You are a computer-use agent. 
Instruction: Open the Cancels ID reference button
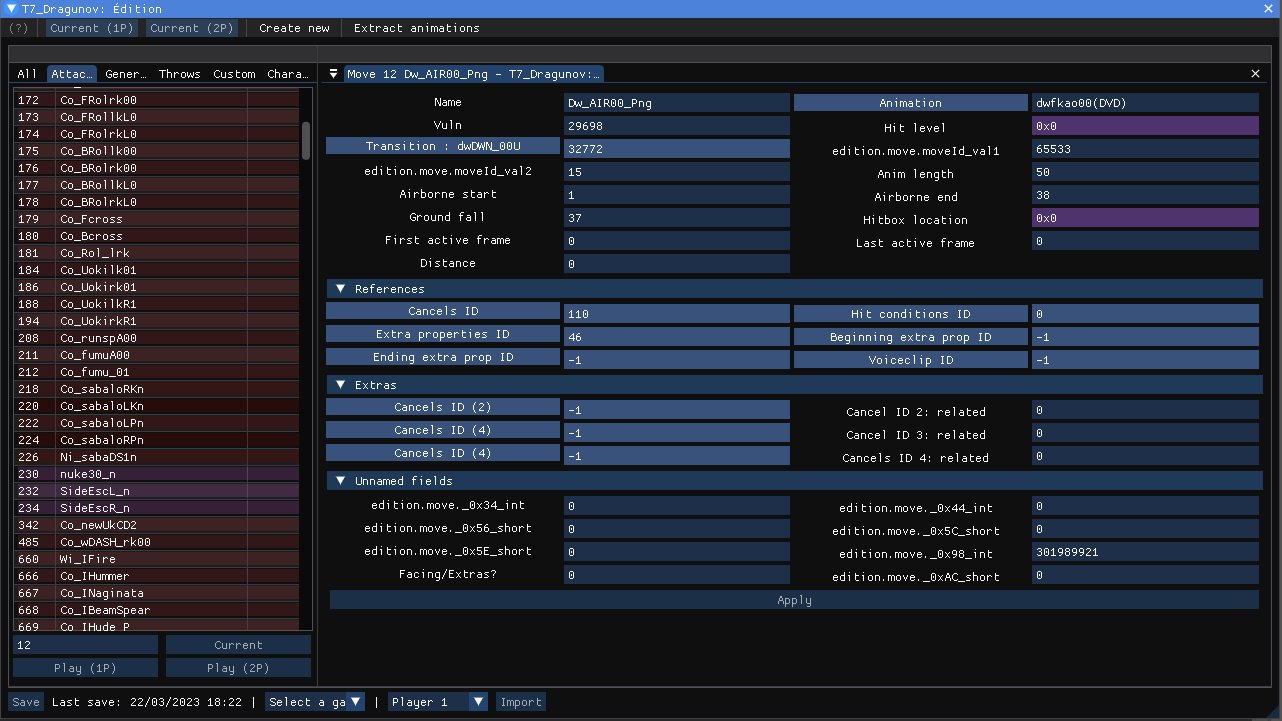pyautogui.click(x=443, y=311)
